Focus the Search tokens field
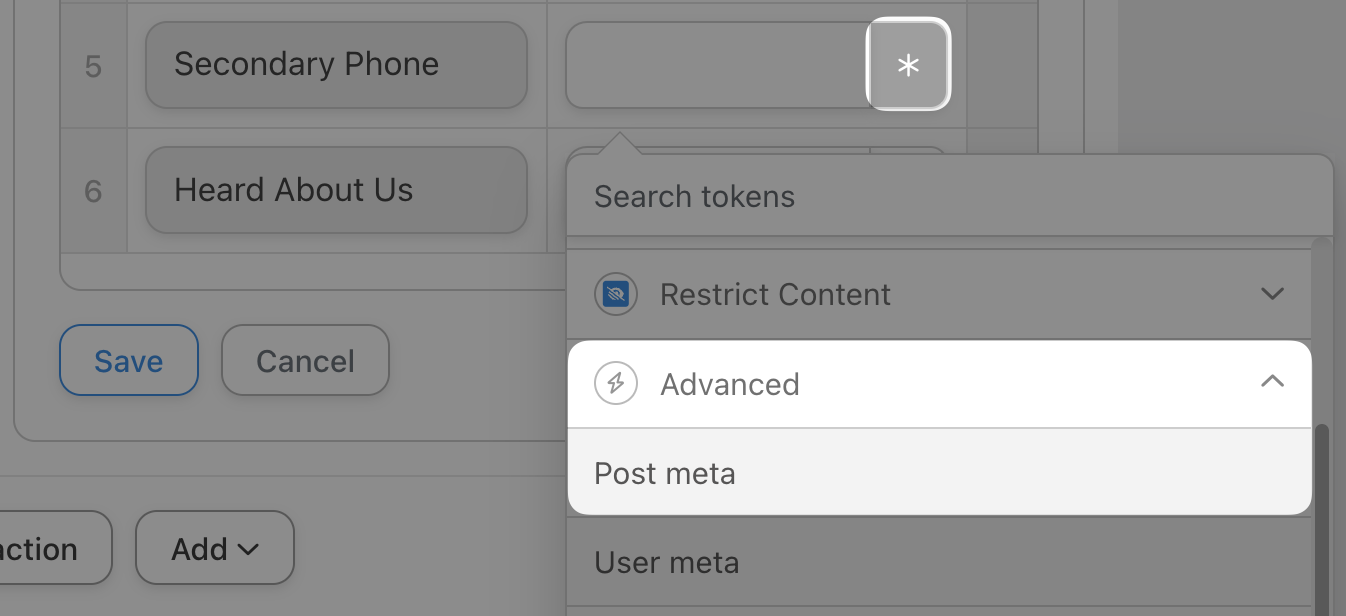This screenshot has width=1346, height=616. pos(940,197)
